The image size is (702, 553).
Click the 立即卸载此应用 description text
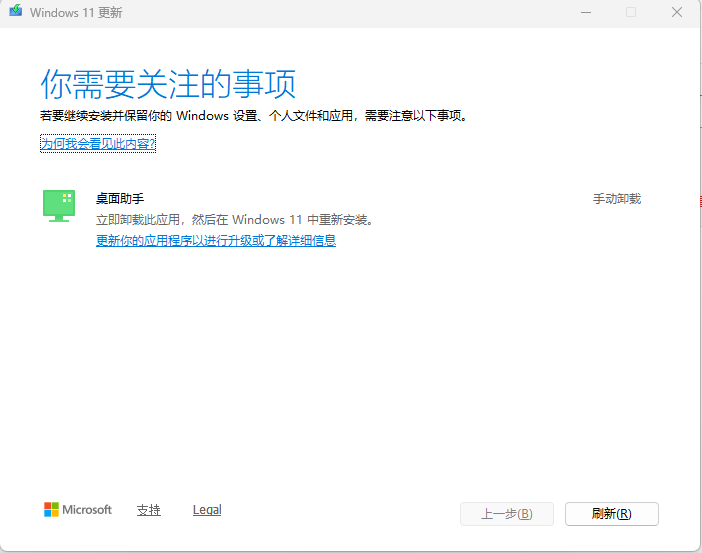[x=234, y=219]
